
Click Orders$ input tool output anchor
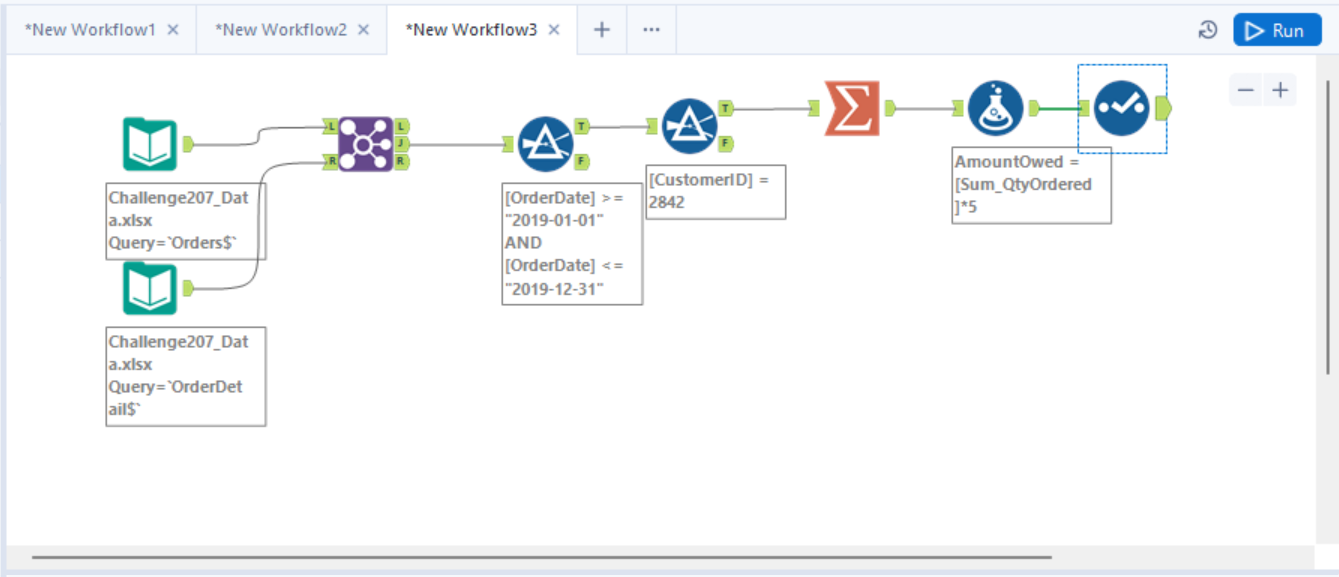click(x=188, y=145)
